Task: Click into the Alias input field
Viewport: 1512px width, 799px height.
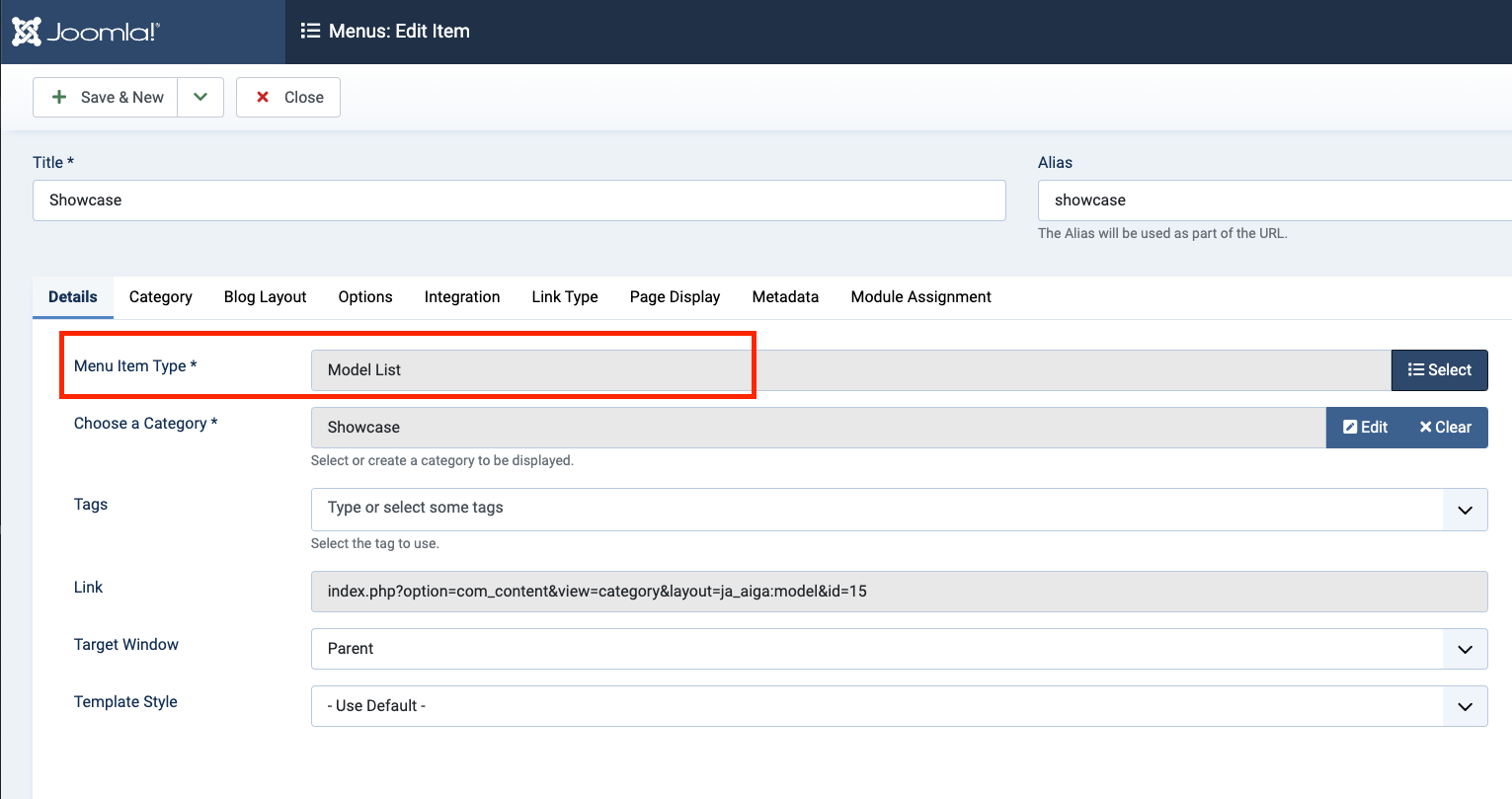Action: click(x=1274, y=200)
